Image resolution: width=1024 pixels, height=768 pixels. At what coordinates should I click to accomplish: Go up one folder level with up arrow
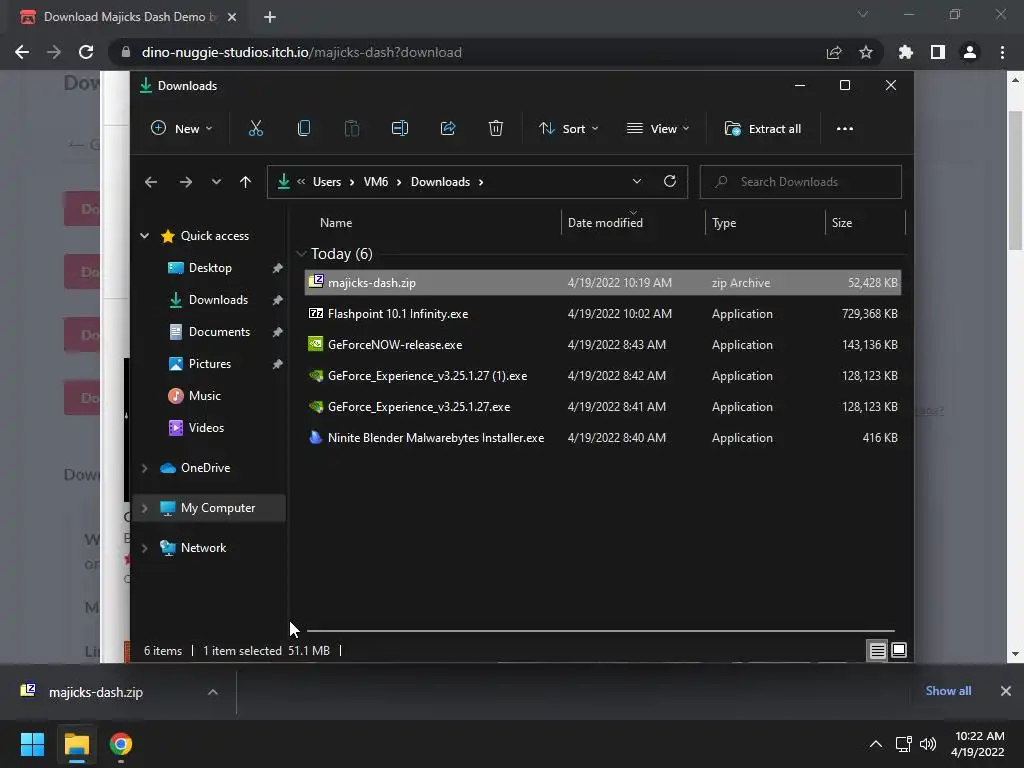245,182
